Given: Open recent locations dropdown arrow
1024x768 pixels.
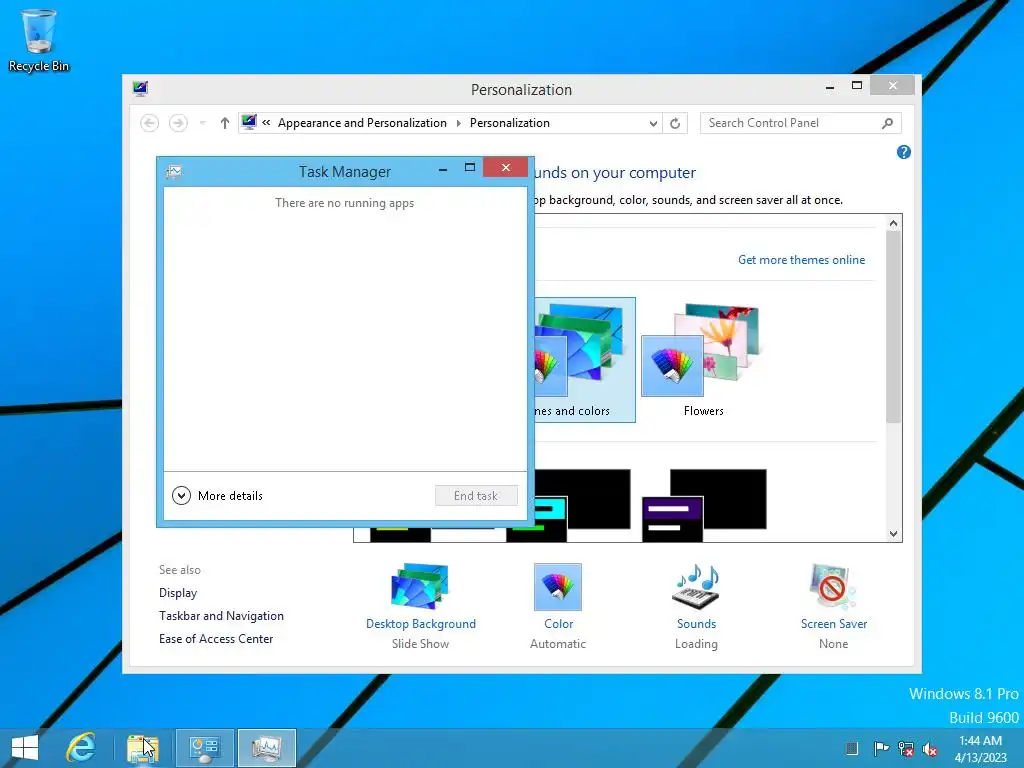Looking at the screenshot, I should tap(202, 123).
